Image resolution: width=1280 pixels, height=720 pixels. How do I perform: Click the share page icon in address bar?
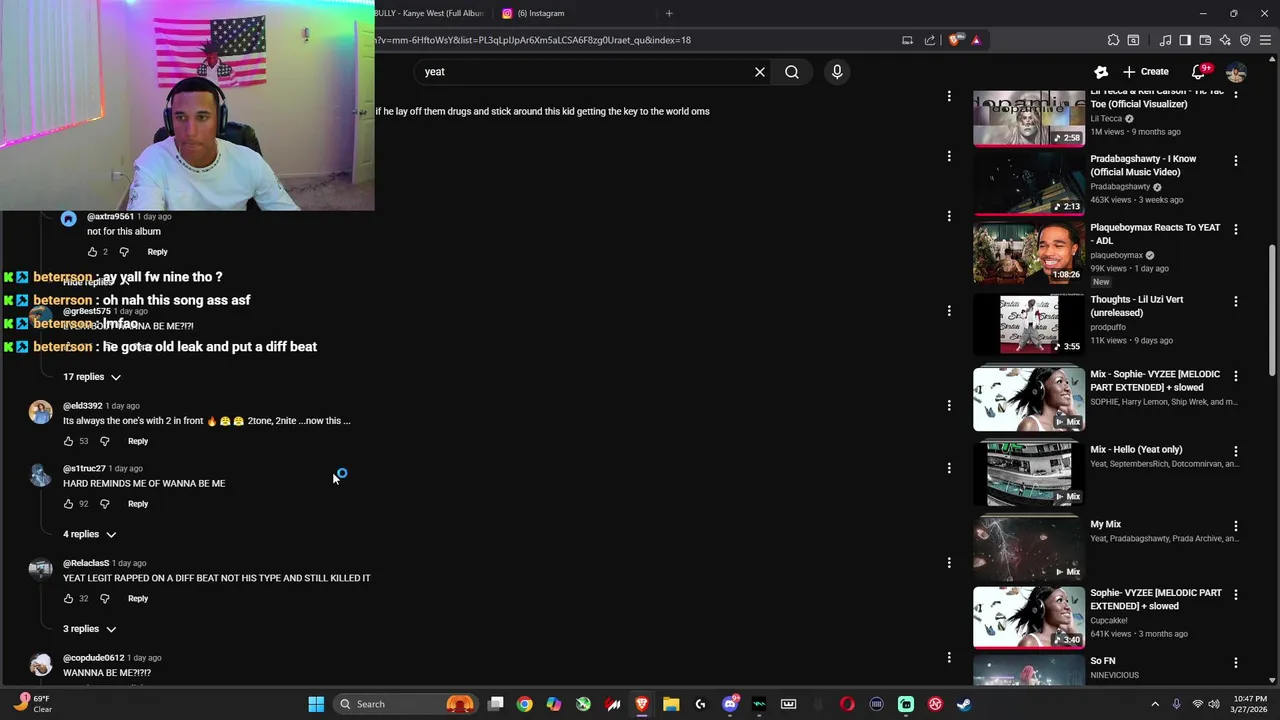coord(930,40)
